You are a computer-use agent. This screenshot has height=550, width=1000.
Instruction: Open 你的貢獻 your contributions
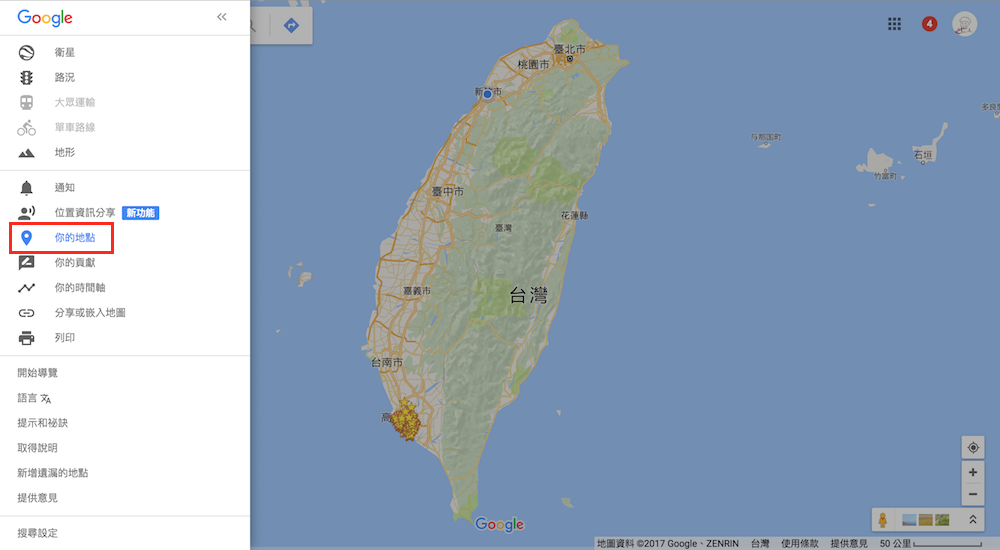(75, 262)
